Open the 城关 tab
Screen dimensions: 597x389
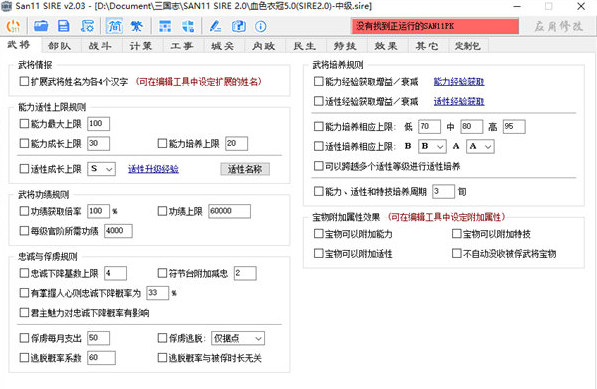(223, 46)
